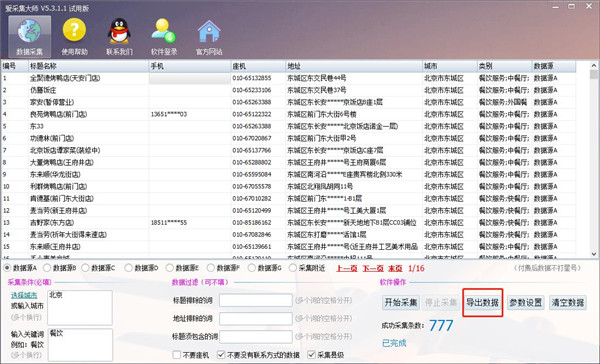Viewport: 600px width, 364px height.
Task: Select the 数据源A radio button
Action: (x=7, y=268)
